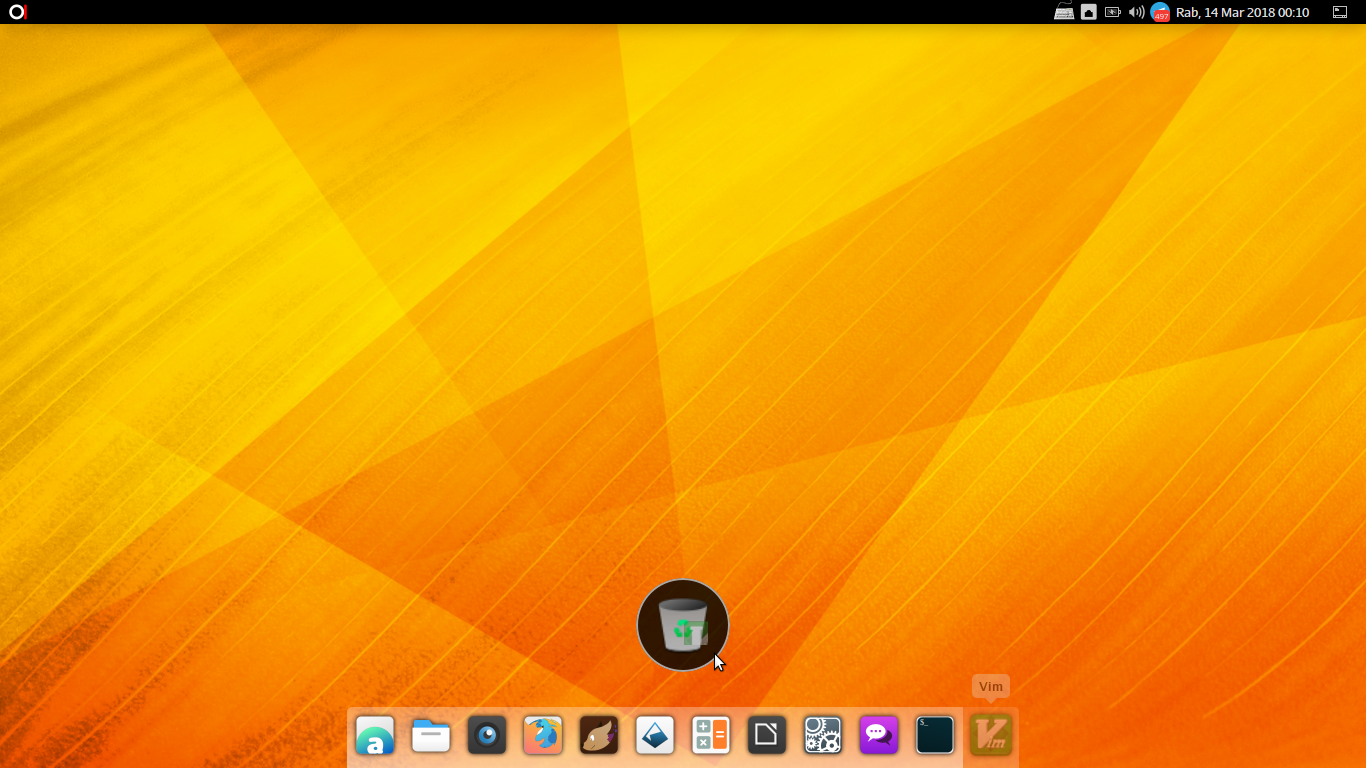Image resolution: width=1366 pixels, height=768 pixels.
Task: Open the volume control in tray
Action: (1136, 12)
